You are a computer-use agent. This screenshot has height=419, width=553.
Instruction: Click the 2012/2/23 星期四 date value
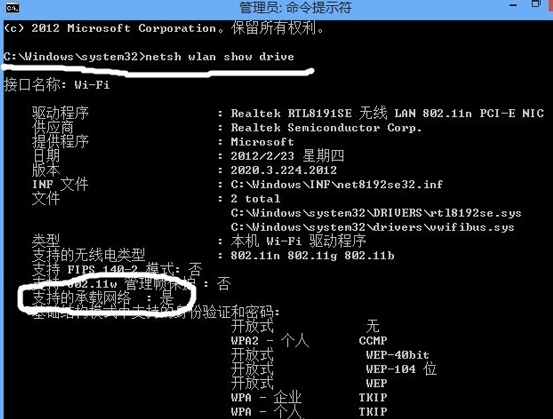coord(287,156)
